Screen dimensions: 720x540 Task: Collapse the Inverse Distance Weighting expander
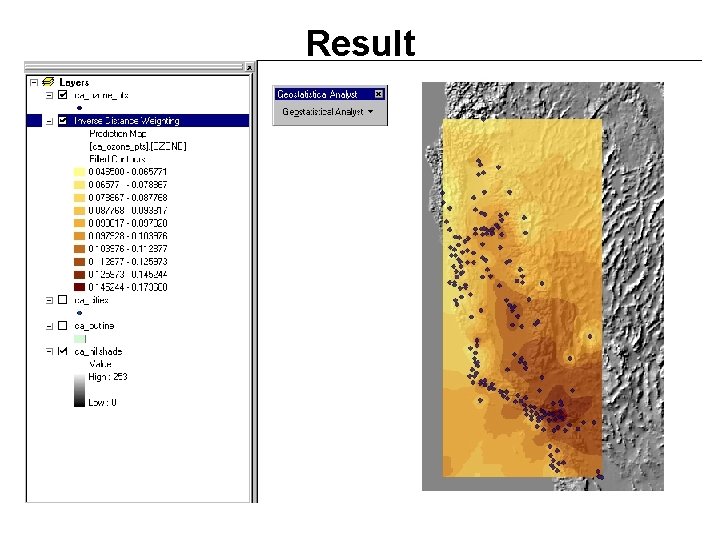click(x=50, y=121)
